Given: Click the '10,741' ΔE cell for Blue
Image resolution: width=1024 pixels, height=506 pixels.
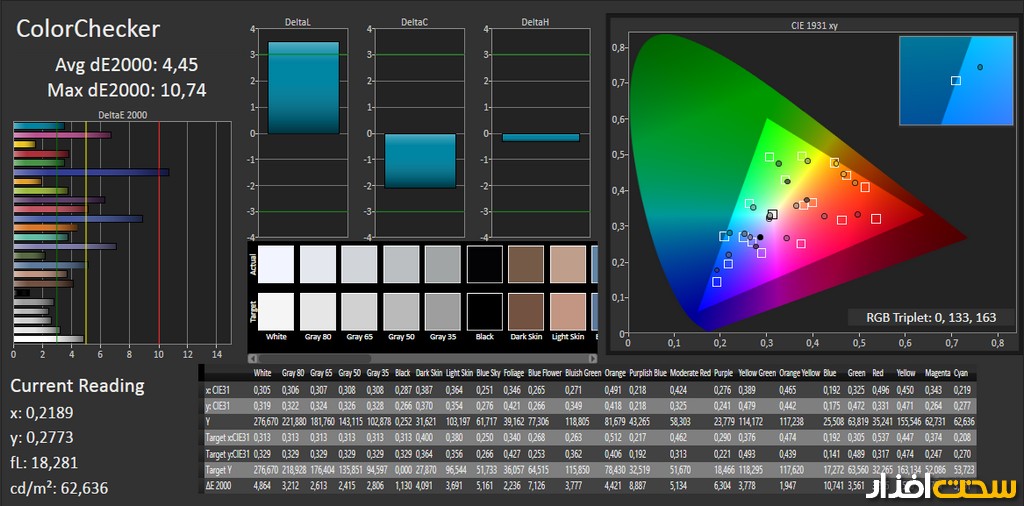Looking at the screenshot, I should (x=834, y=485).
